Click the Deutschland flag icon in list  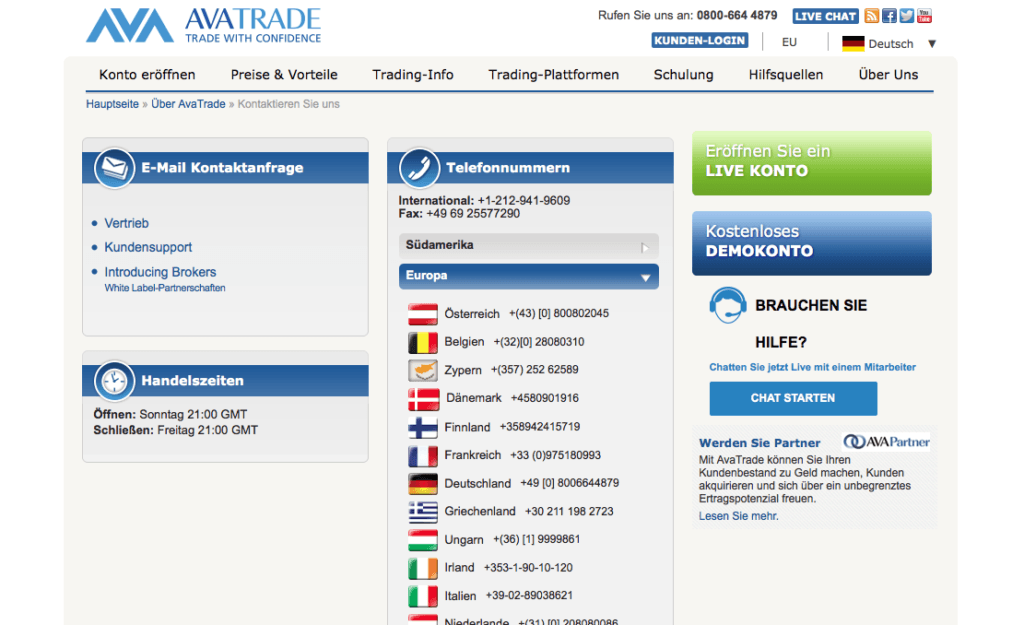423,483
